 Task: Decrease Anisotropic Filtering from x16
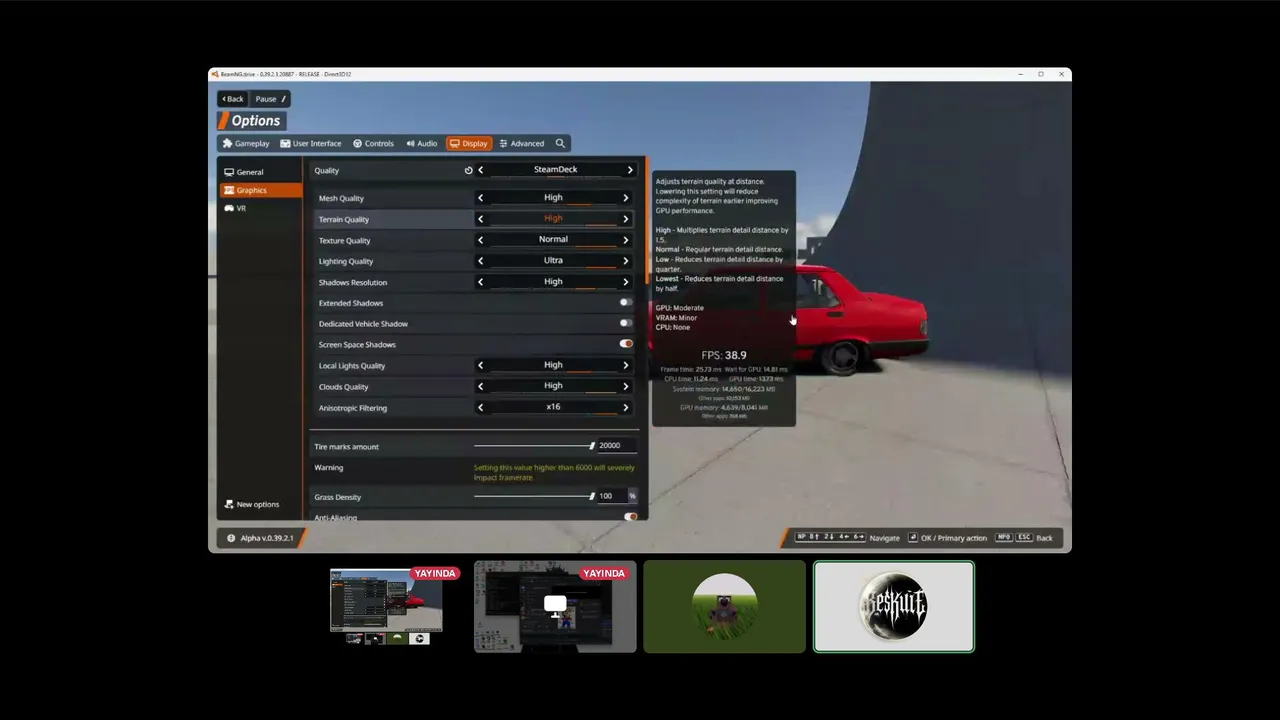(x=480, y=407)
